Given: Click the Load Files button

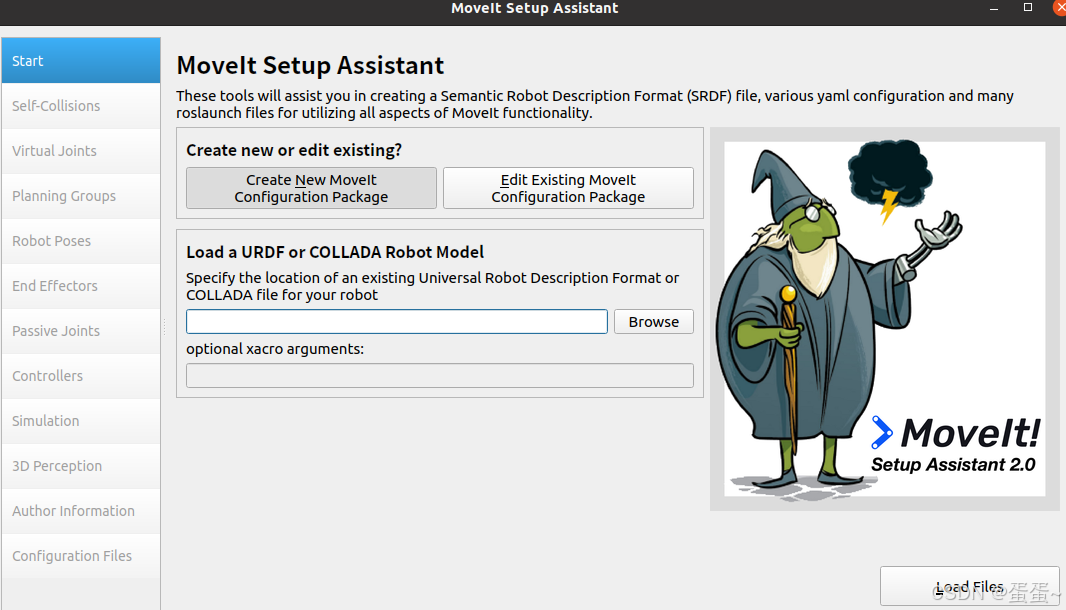Looking at the screenshot, I should pos(969,586).
